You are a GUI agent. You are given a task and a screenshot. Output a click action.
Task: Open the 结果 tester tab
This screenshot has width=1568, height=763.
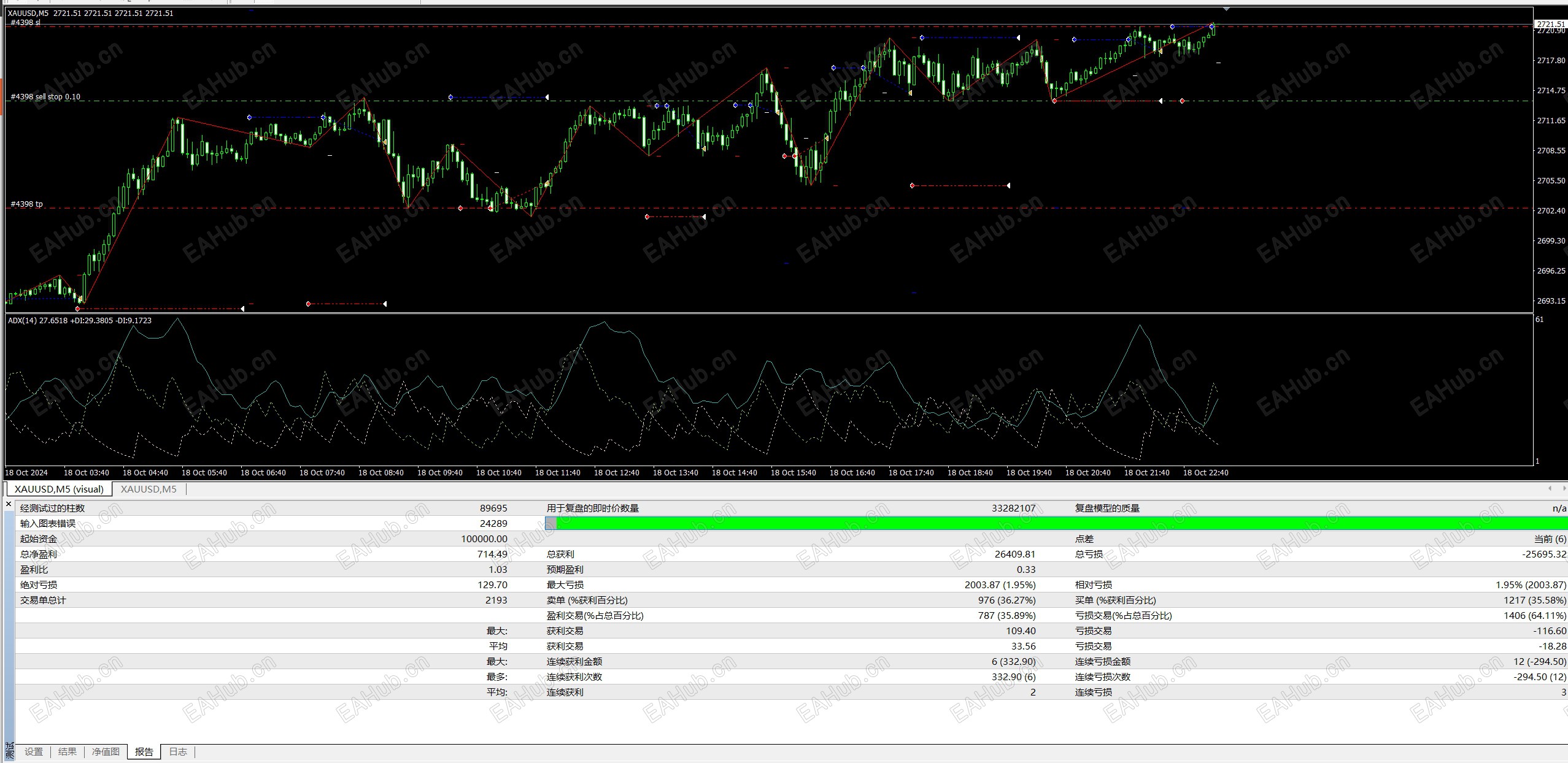click(x=68, y=751)
